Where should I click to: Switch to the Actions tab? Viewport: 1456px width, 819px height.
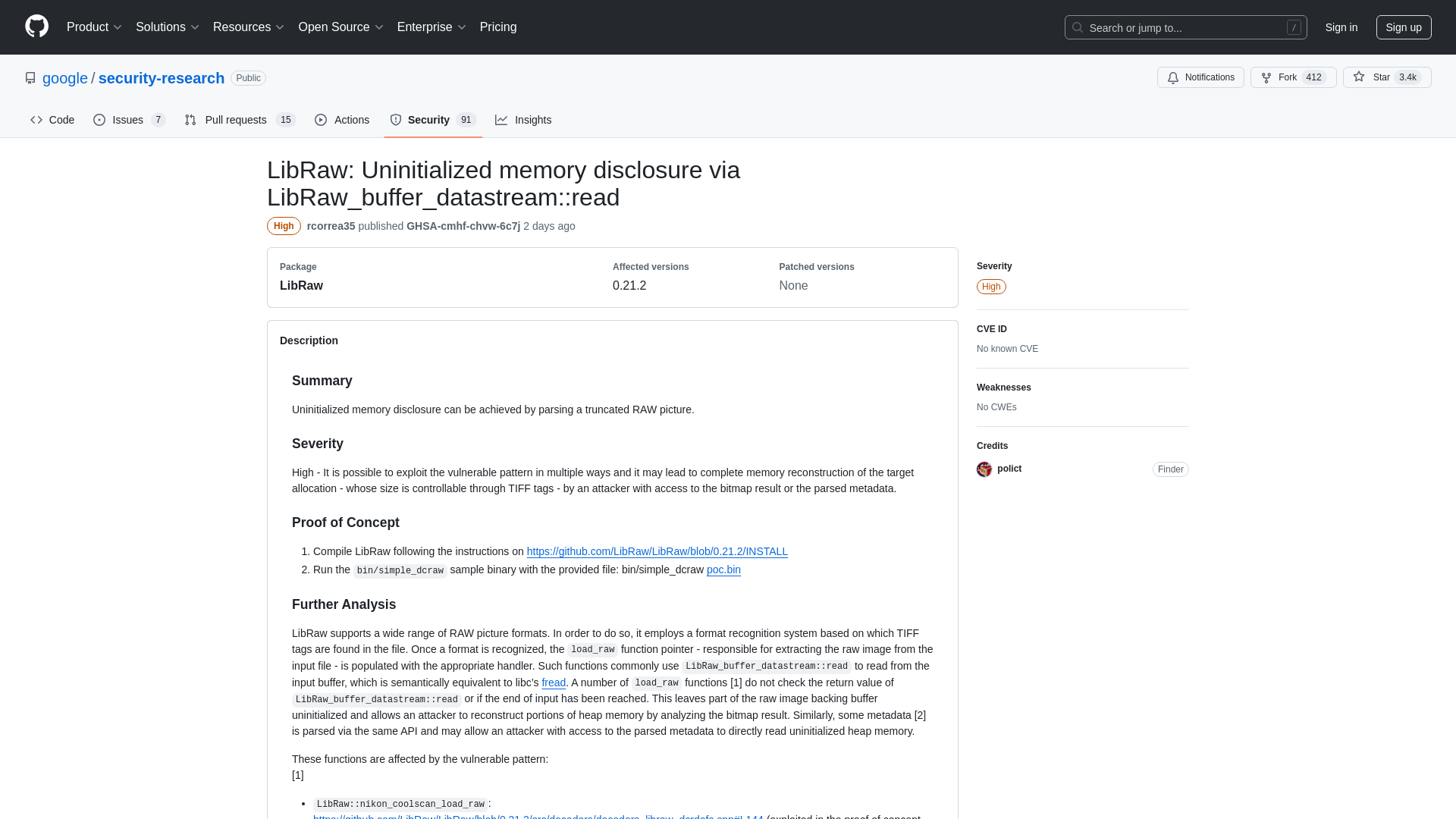[x=342, y=120]
